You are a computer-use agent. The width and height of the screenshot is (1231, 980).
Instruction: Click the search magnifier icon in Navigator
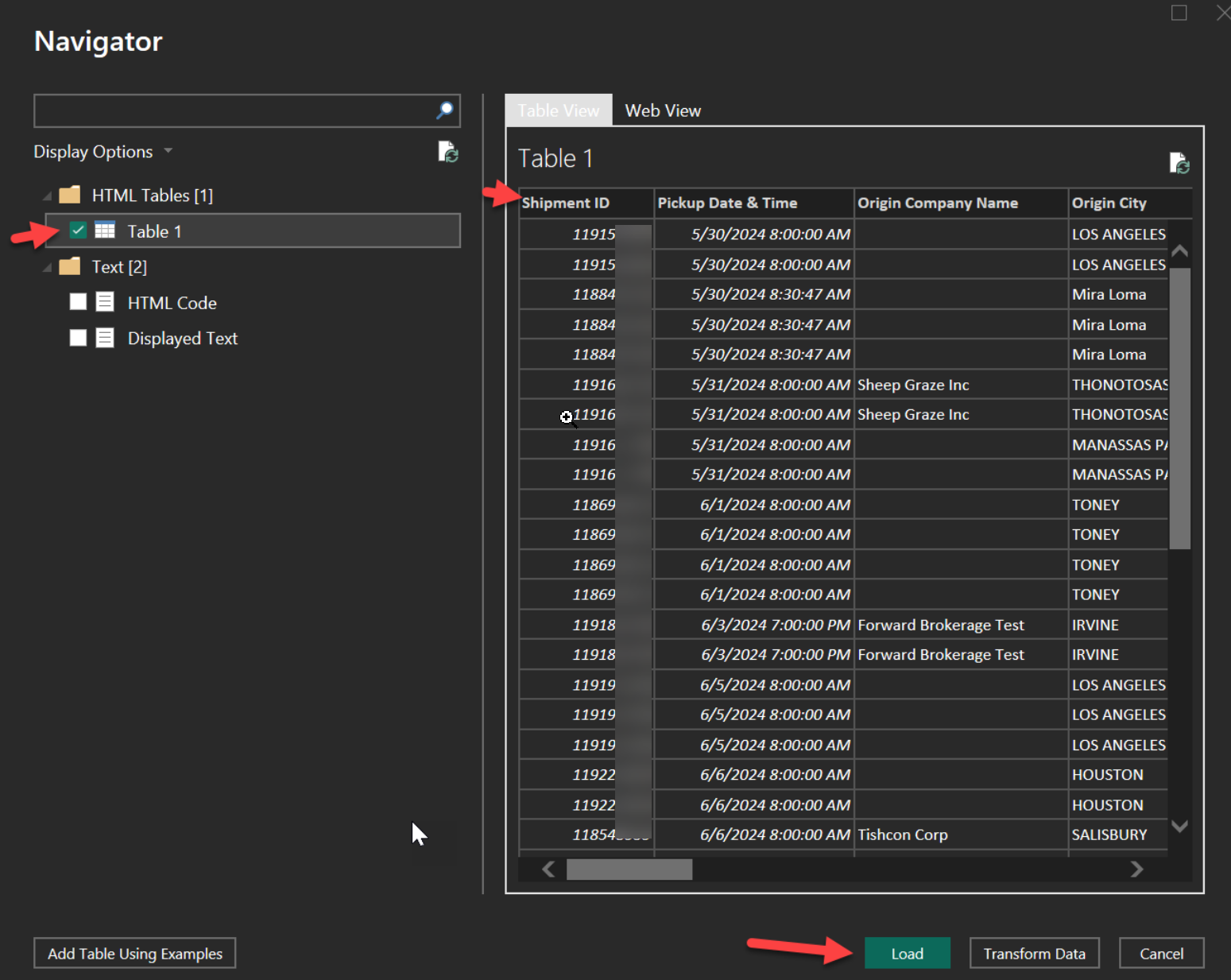pos(444,110)
